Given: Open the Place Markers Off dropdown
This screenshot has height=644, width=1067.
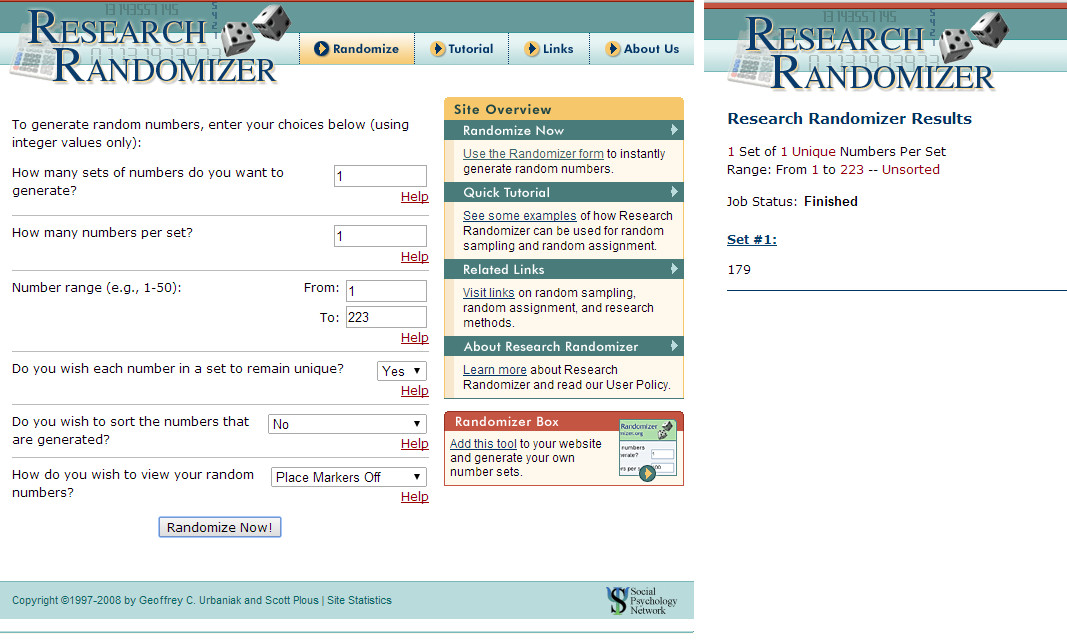Looking at the screenshot, I should click(348, 477).
